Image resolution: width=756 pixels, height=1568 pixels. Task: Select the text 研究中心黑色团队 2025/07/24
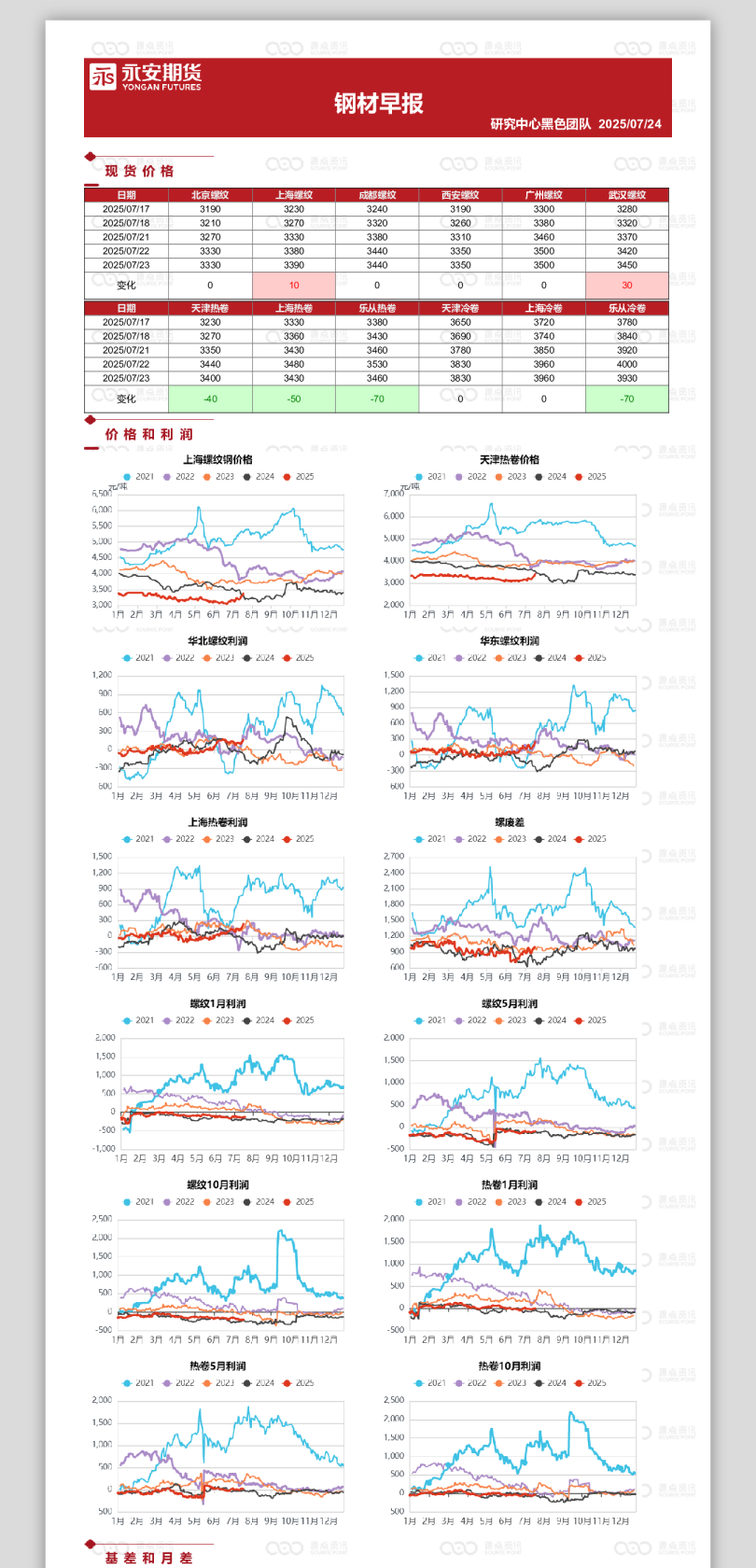[x=576, y=124]
